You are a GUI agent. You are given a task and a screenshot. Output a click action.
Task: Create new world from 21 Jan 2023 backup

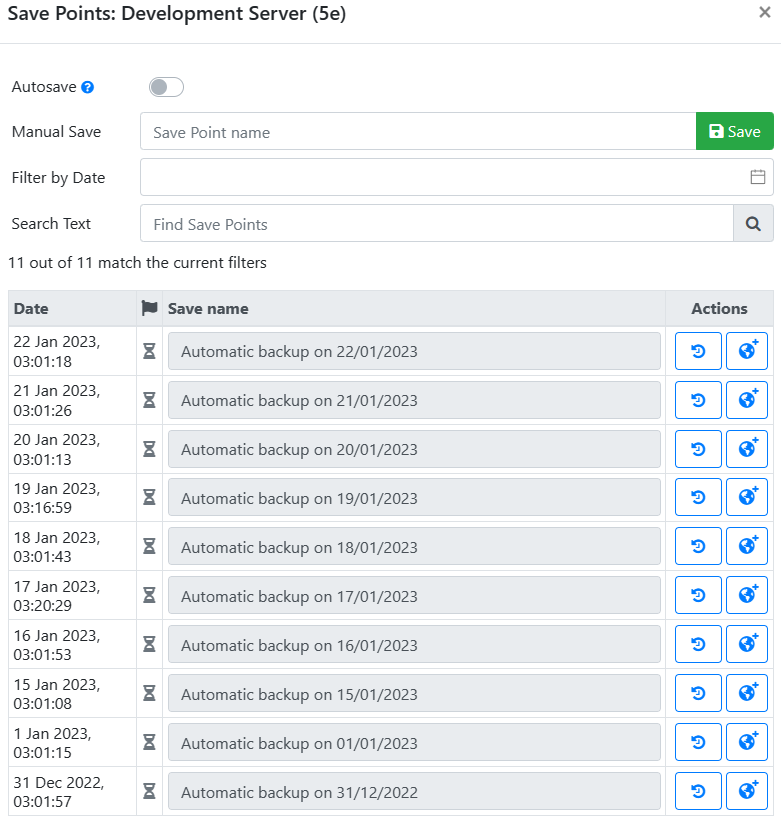747,400
